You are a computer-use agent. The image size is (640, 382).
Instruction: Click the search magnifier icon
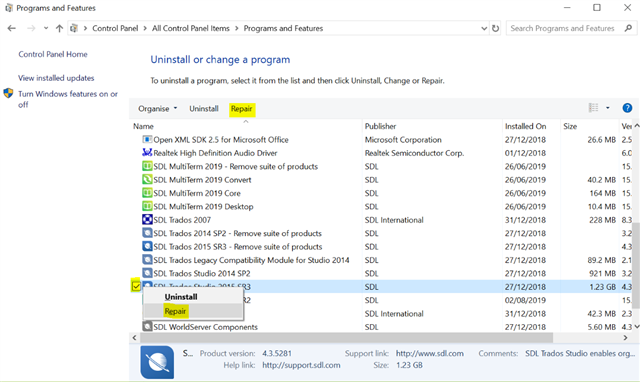(x=628, y=28)
